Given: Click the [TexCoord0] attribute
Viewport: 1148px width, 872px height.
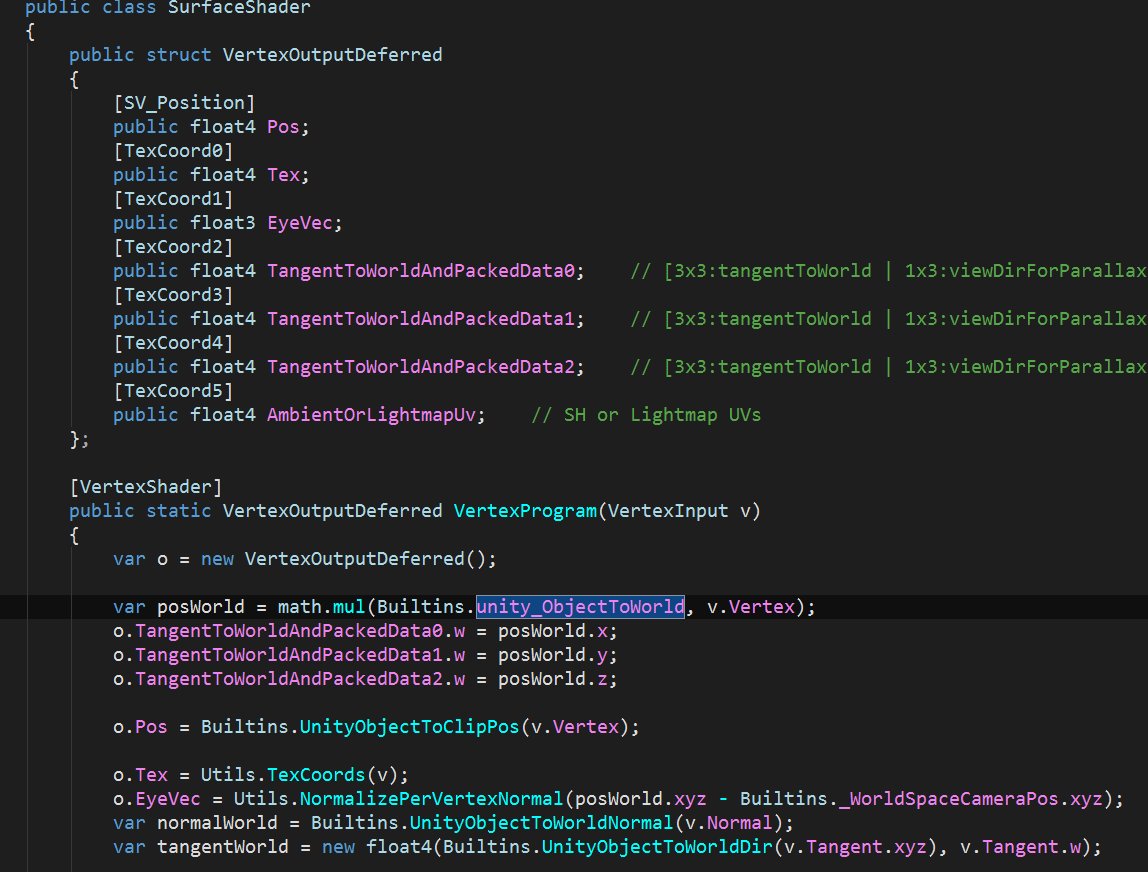Looking at the screenshot, I should pos(173,151).
